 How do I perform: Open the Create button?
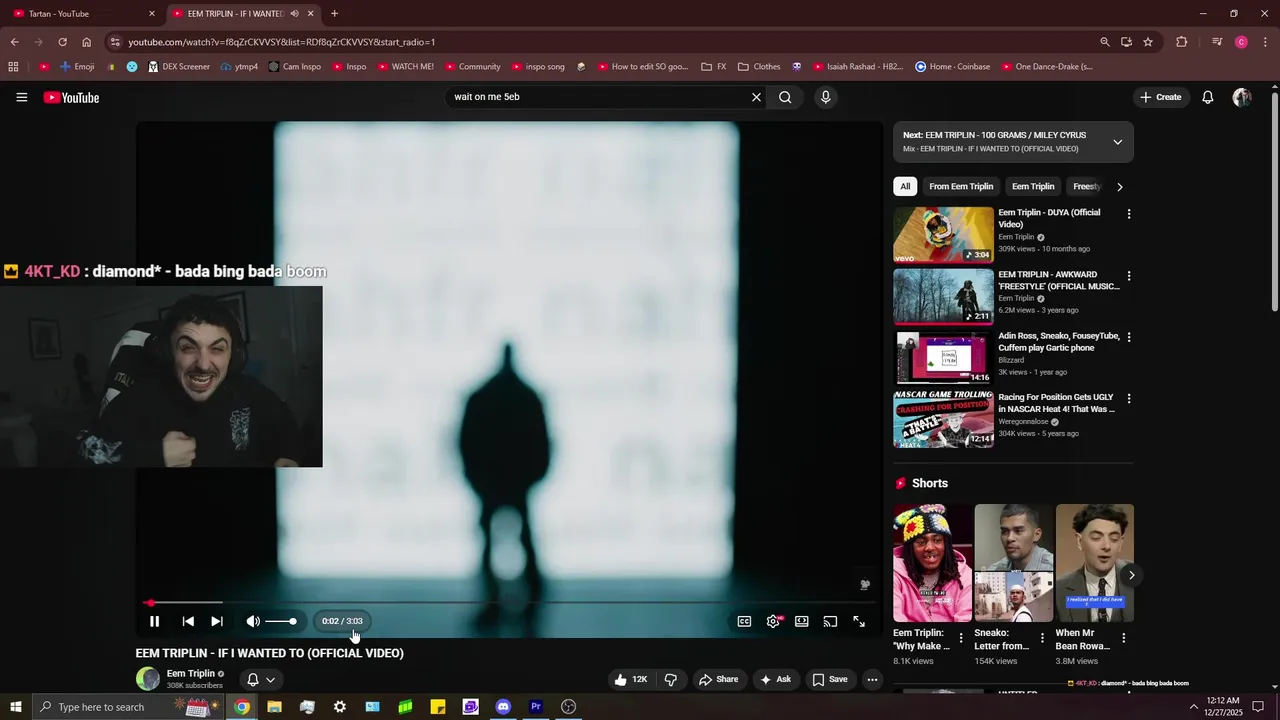(x=1160, y=97)
